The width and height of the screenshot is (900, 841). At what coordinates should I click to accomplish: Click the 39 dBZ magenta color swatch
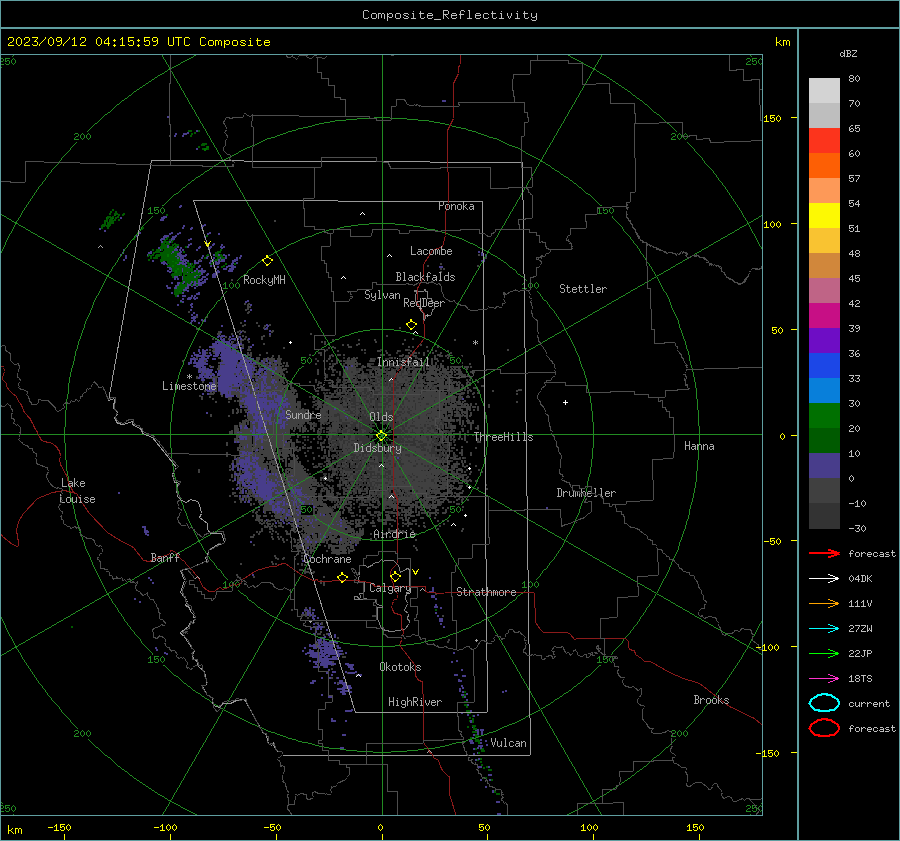(824, 315)
